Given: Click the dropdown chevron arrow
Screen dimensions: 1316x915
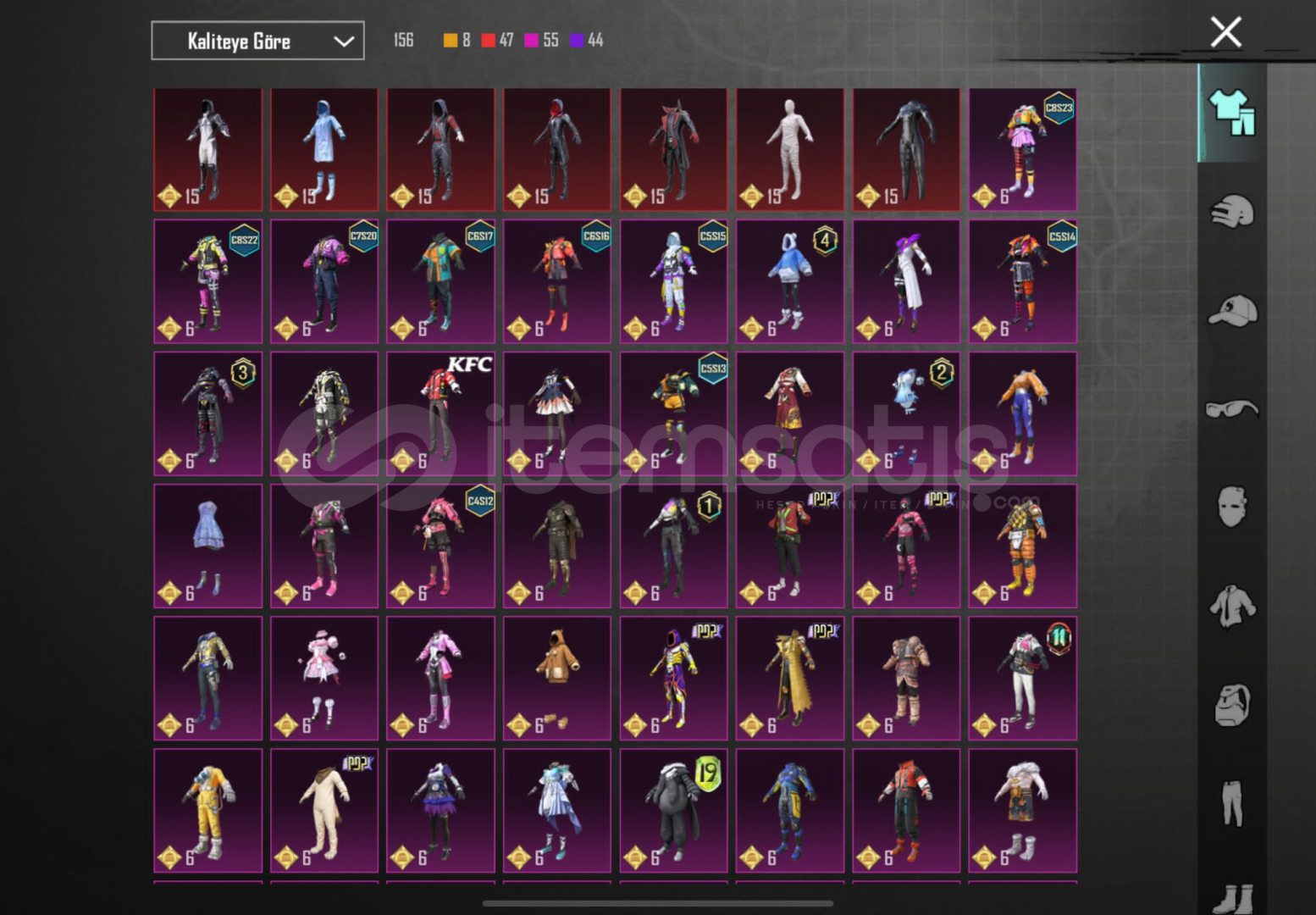Looking at the screenshot, I should tap(343, 42).
